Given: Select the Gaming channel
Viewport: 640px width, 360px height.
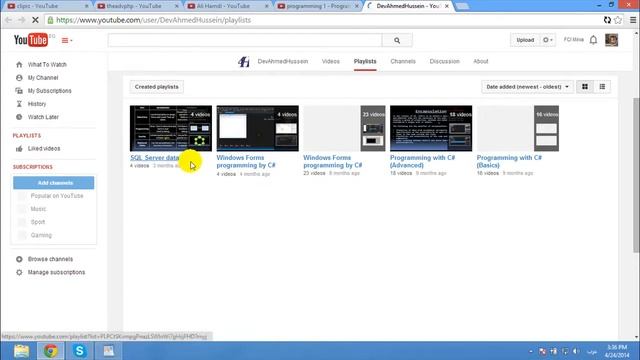Looking at the screenshot, I should tap(41, 235).
